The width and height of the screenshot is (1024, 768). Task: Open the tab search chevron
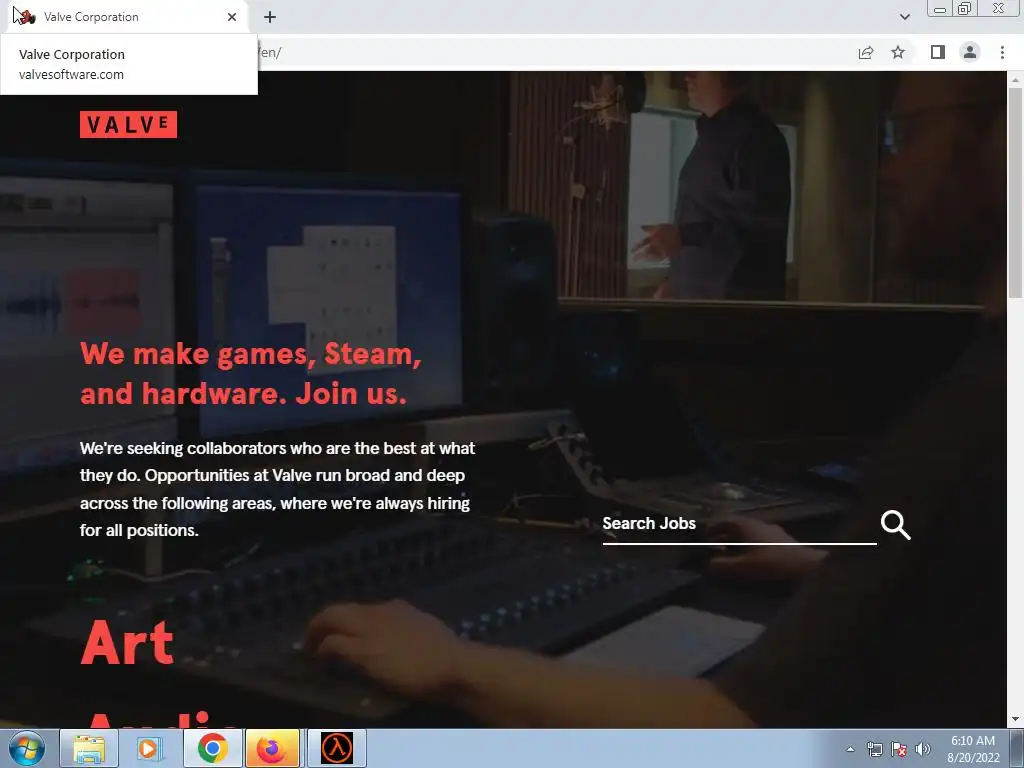(x=904, y=17)
